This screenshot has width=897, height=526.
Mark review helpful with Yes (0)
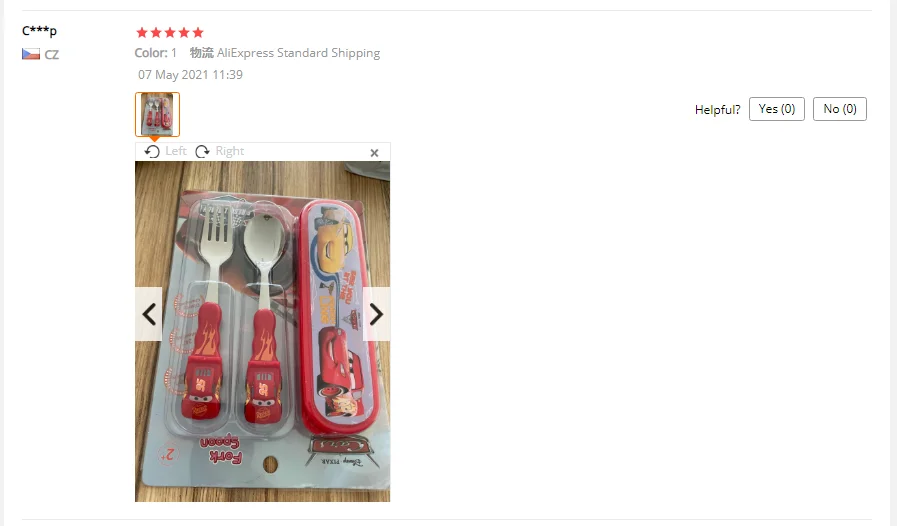pos(777,109)
